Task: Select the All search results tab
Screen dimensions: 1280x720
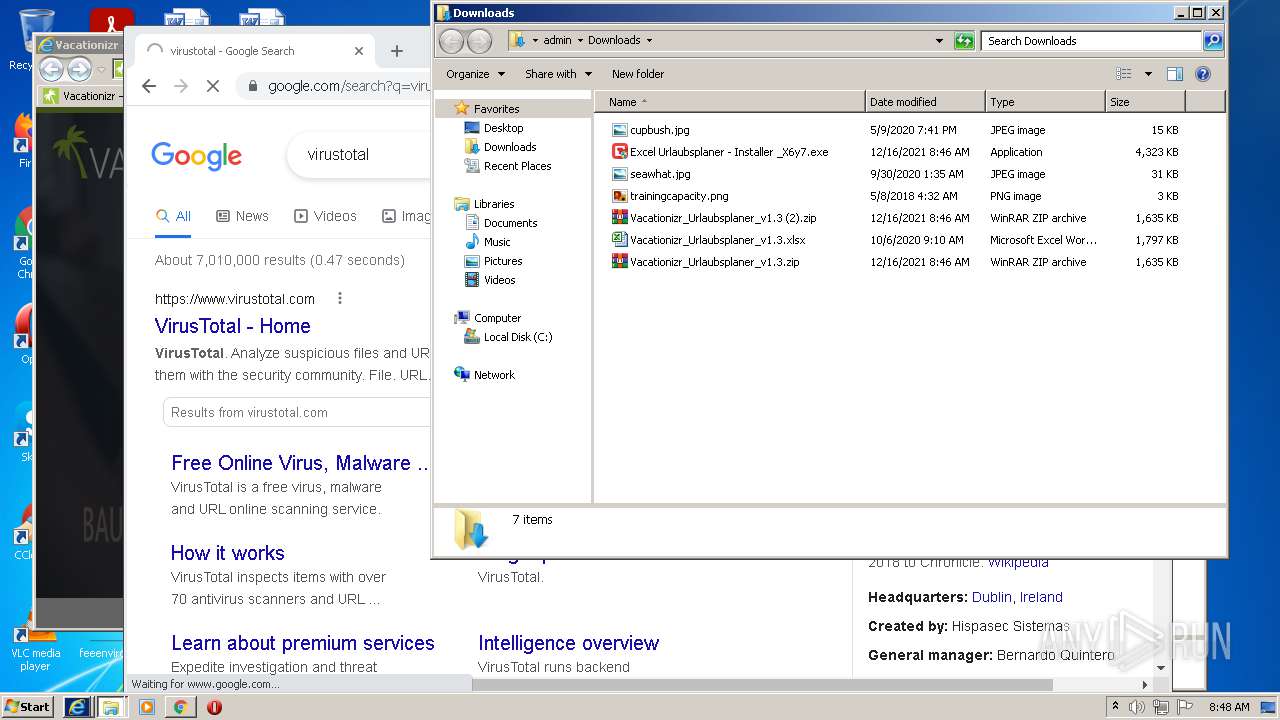Action: tap(173, 216)
